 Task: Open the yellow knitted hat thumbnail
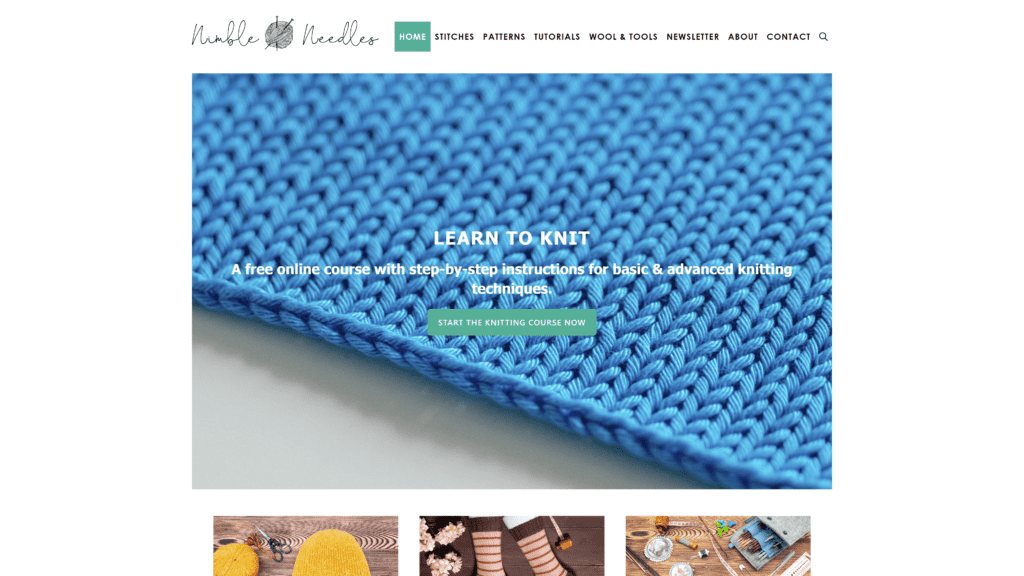(x=306, y=546)
